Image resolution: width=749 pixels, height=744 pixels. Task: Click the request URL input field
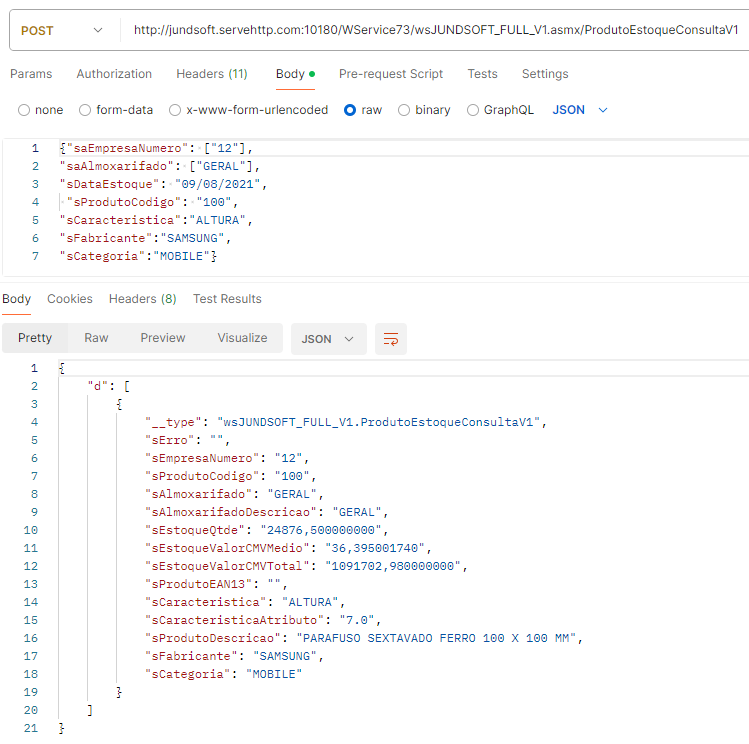pyautogui.click(x=435, y=30)
